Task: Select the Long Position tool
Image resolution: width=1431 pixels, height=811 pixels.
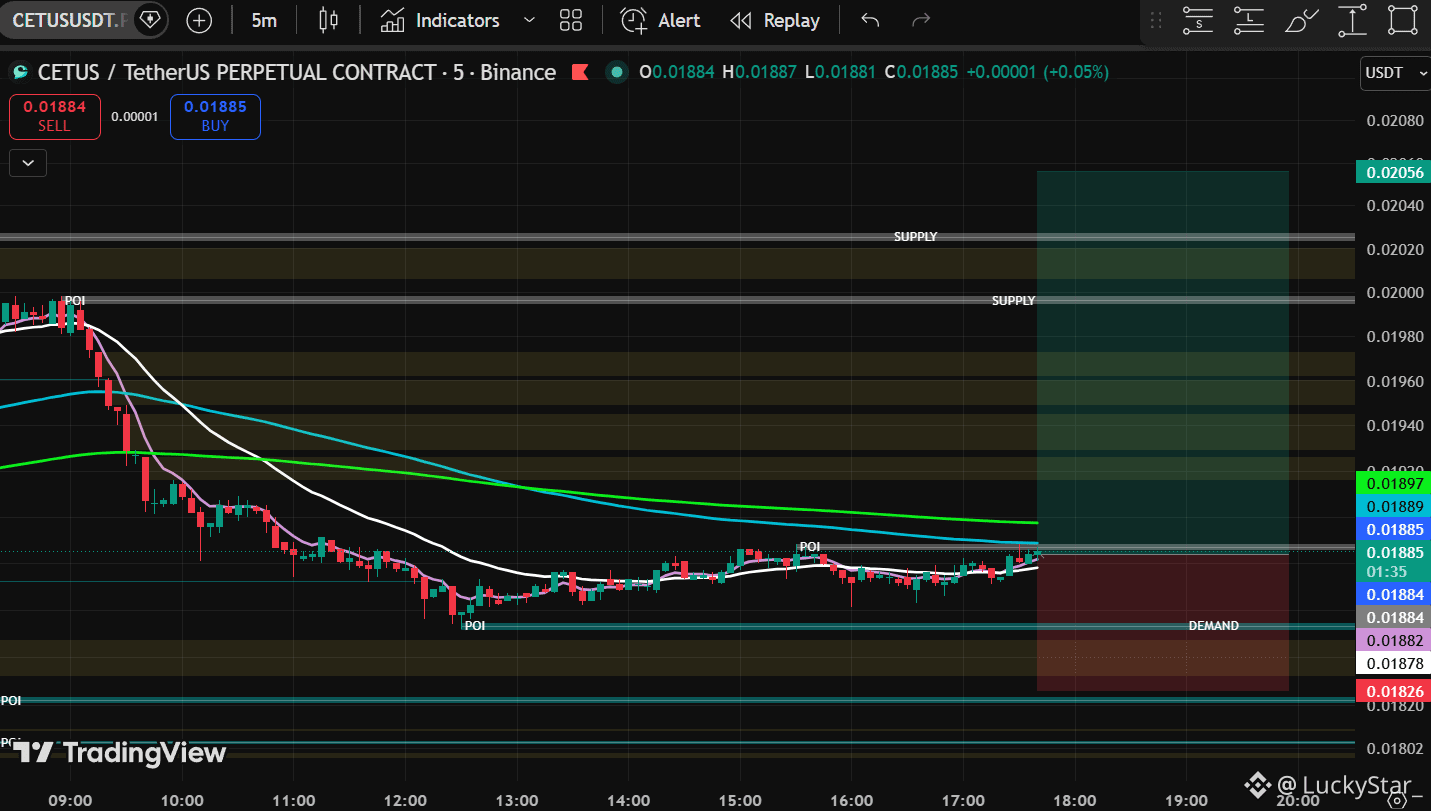Action: (1248, 20)
